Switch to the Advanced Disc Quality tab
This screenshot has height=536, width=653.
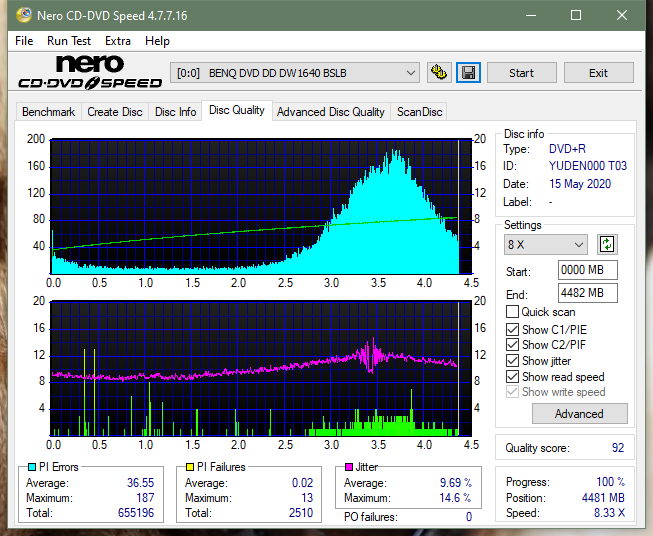[x=331, y=112]
